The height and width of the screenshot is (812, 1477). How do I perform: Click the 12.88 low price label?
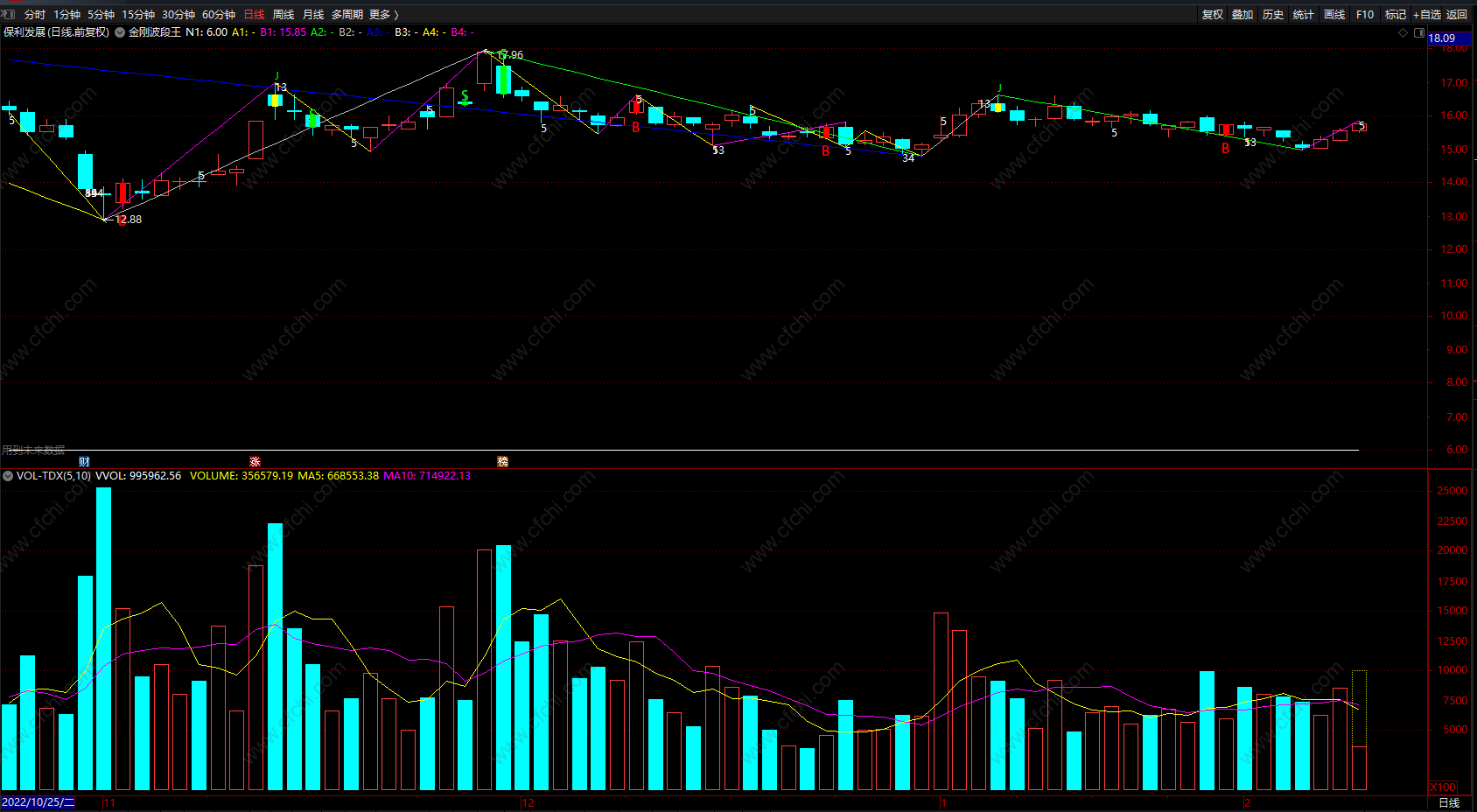pyautogui.click(x=129, y=220)
